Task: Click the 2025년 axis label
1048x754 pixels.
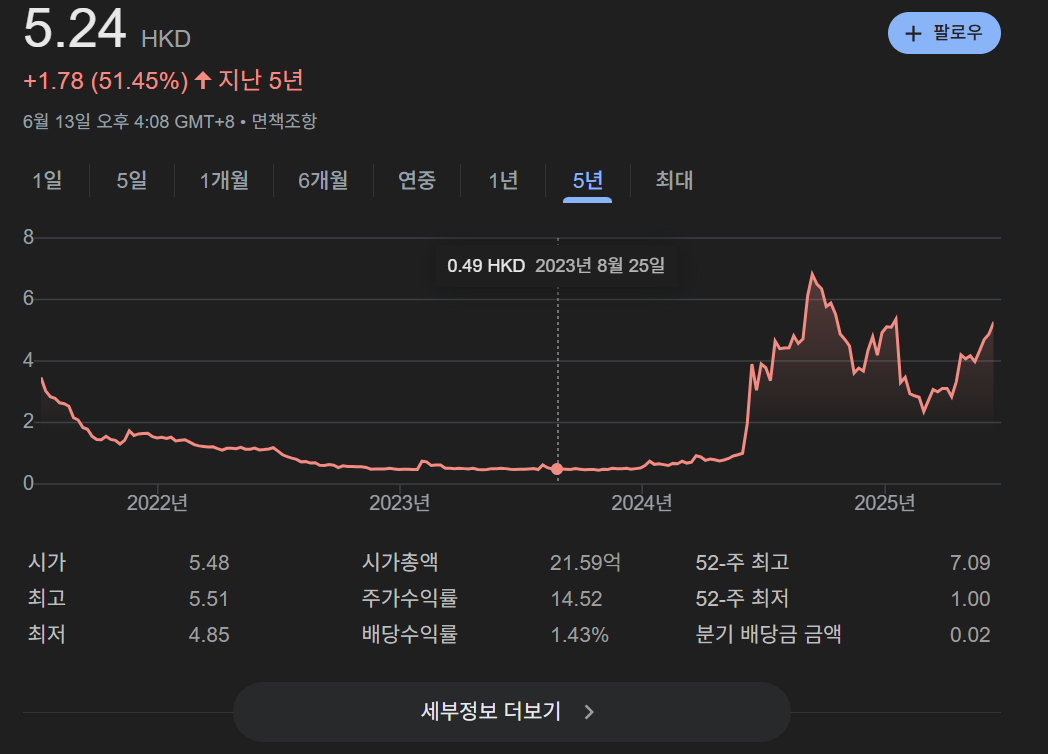Action: 884,503
